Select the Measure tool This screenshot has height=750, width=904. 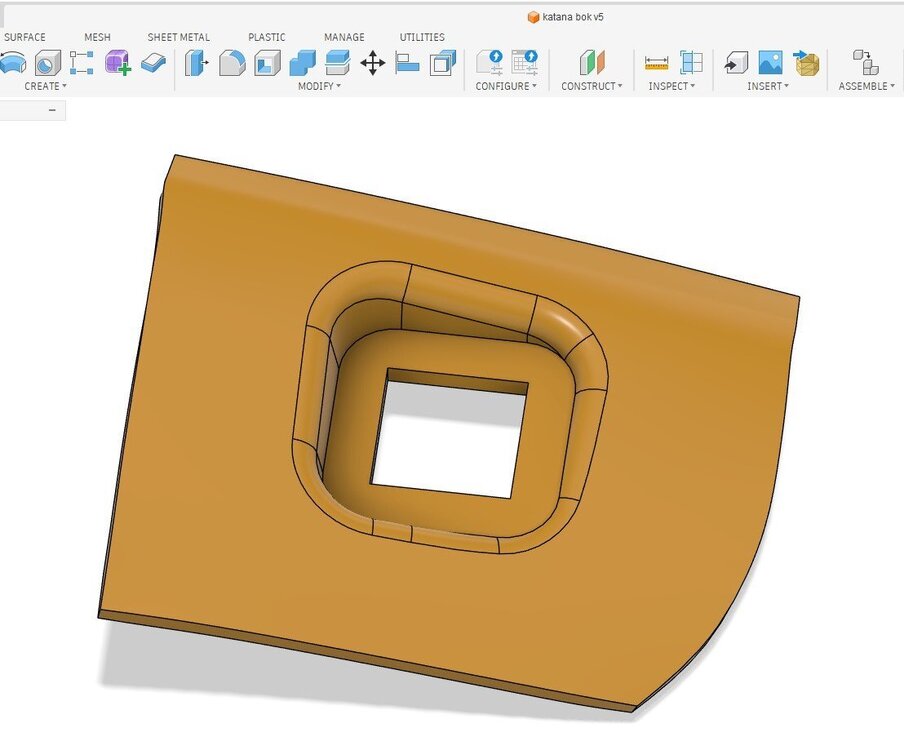pos(656,63)
